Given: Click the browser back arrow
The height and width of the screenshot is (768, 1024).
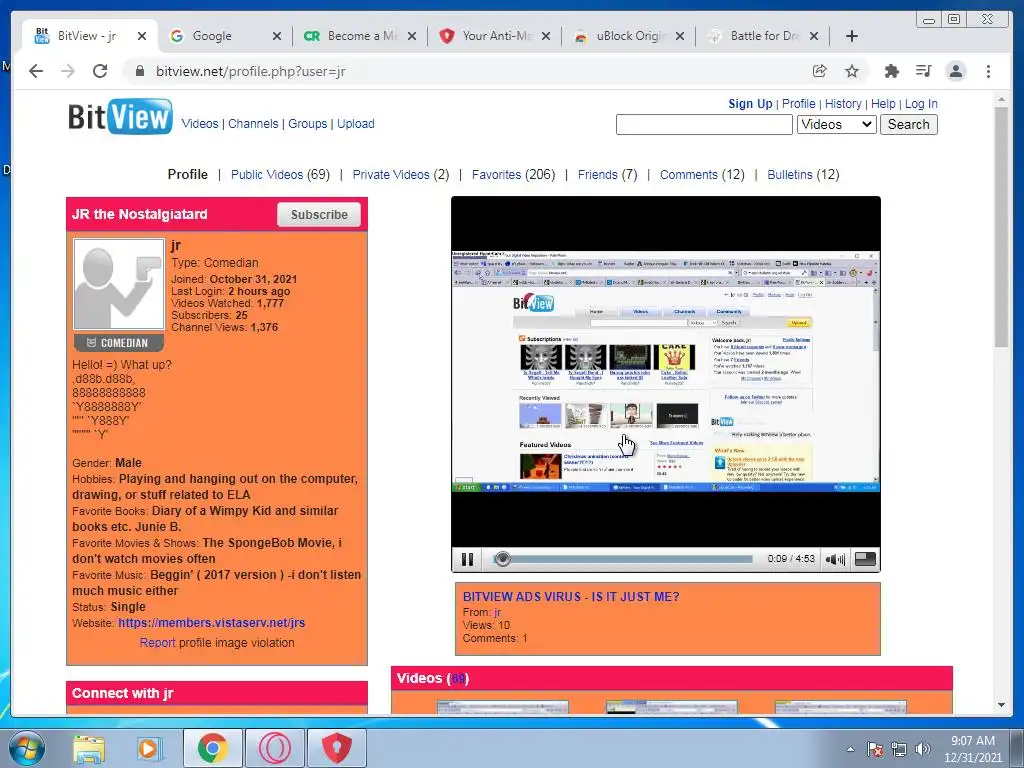Looking at the screenshot, I should click(x=36, y=71).
